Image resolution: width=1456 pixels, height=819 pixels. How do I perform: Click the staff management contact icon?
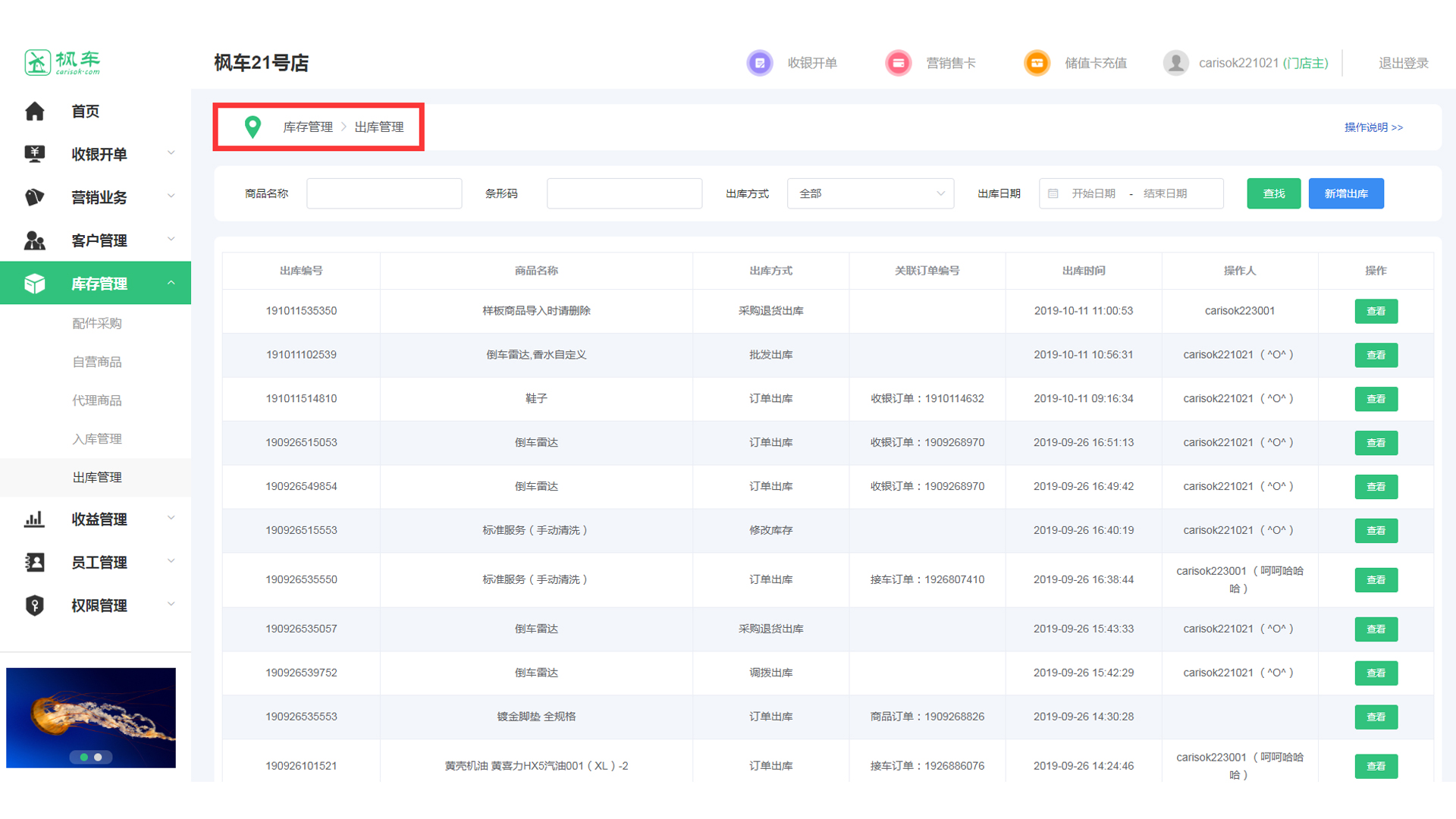point(35,562)
